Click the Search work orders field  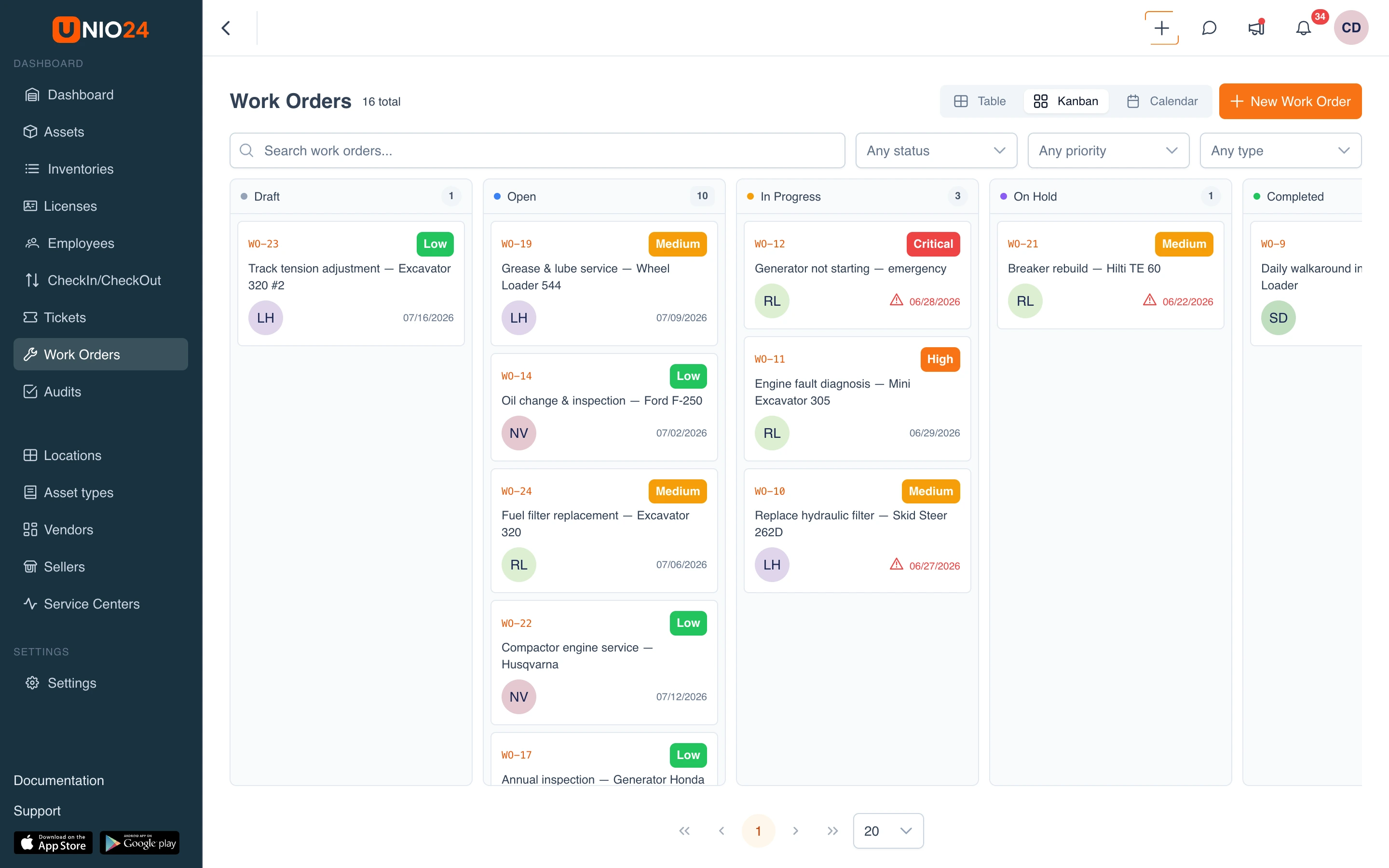click(x=537, y=150)
